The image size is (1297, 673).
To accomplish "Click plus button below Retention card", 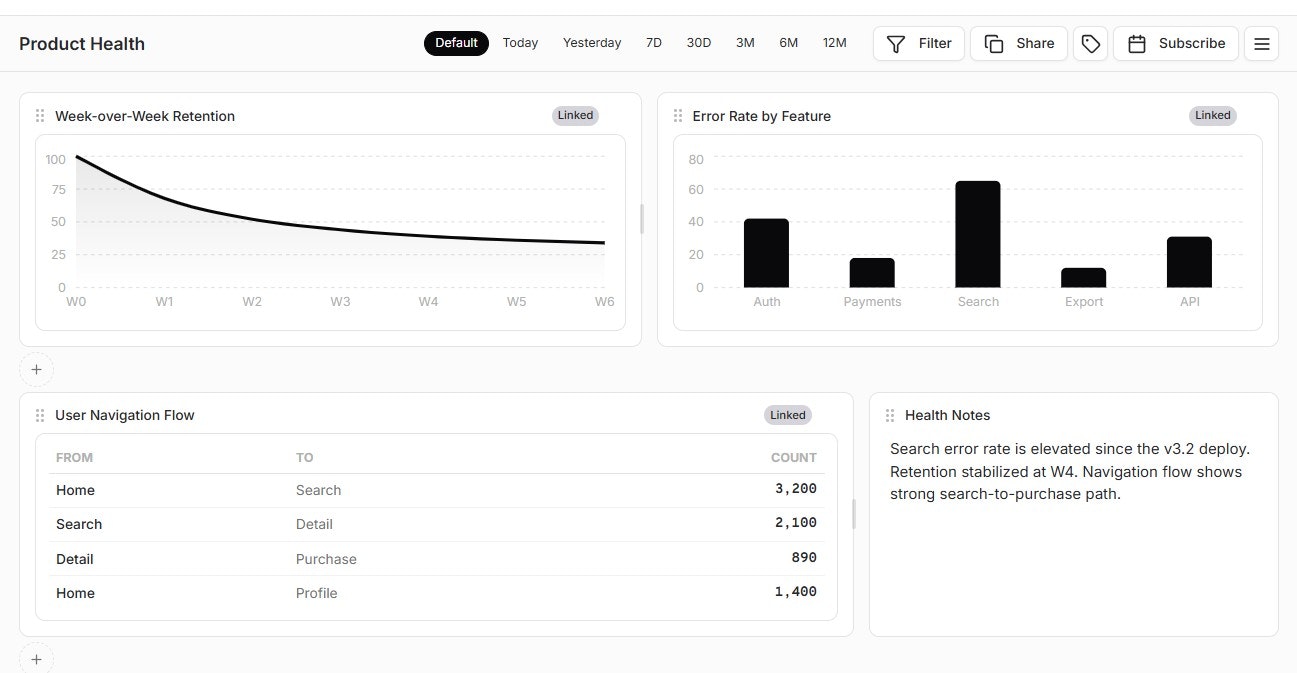I will (x=37, y=369).
